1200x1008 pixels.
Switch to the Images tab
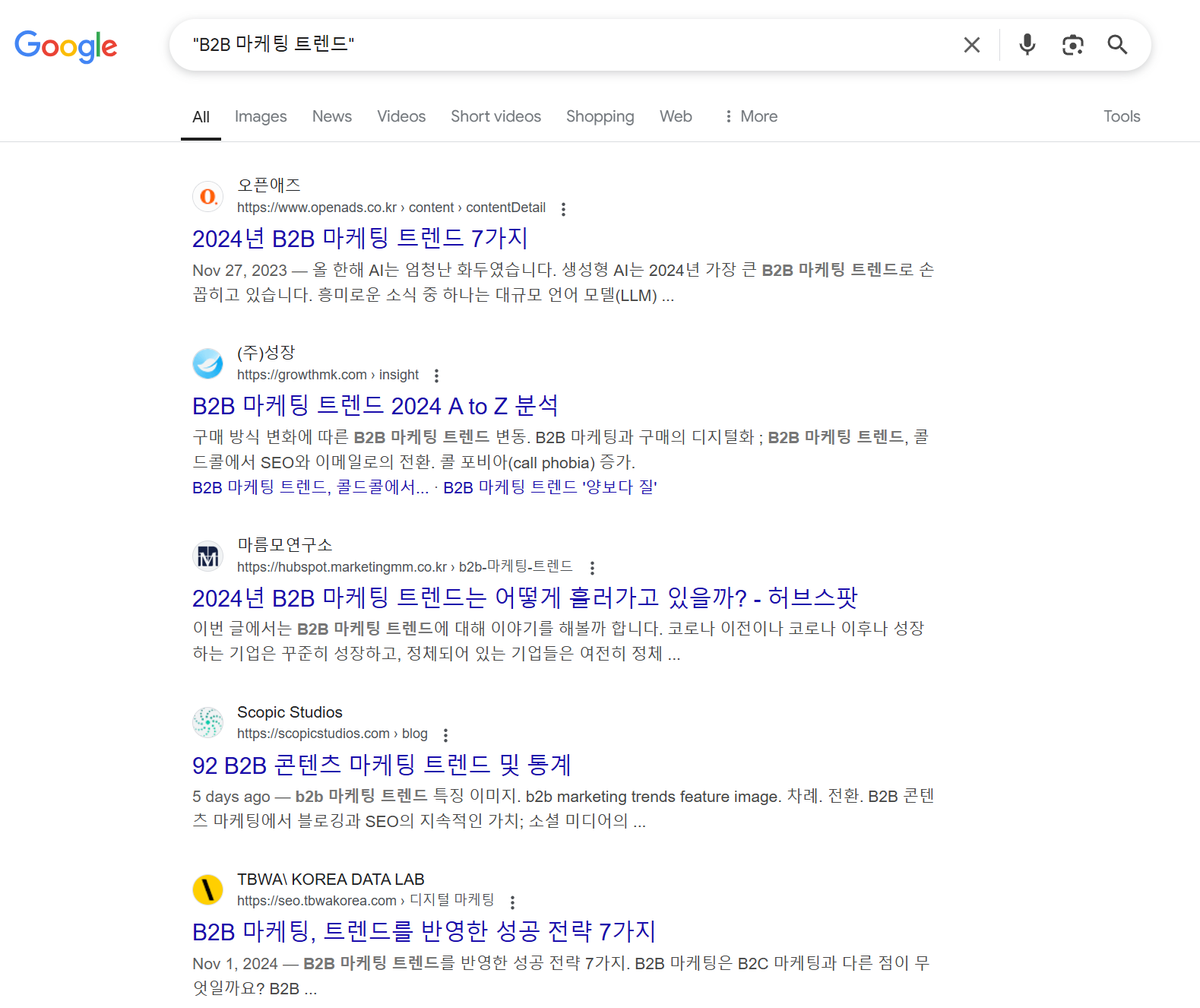point(261,116)
